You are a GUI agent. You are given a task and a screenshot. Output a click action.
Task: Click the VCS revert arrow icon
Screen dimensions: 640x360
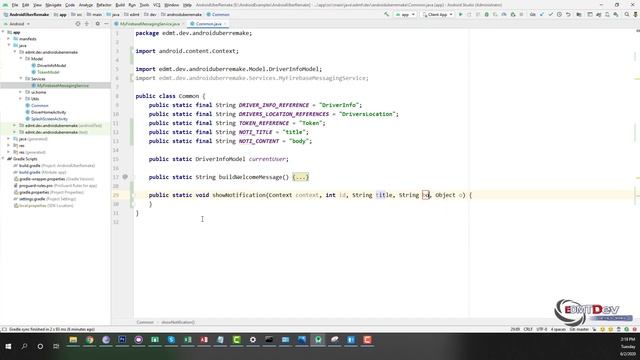pos(568,14)
